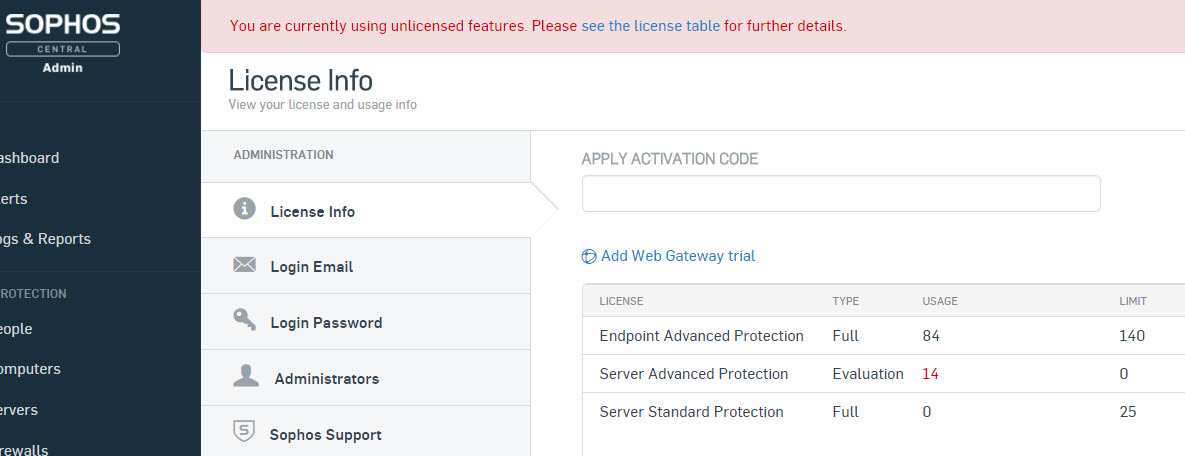This screenshot has height=456, width=1185.
Task: Click the red usage value 14
Action: click(x=930, y=374)
